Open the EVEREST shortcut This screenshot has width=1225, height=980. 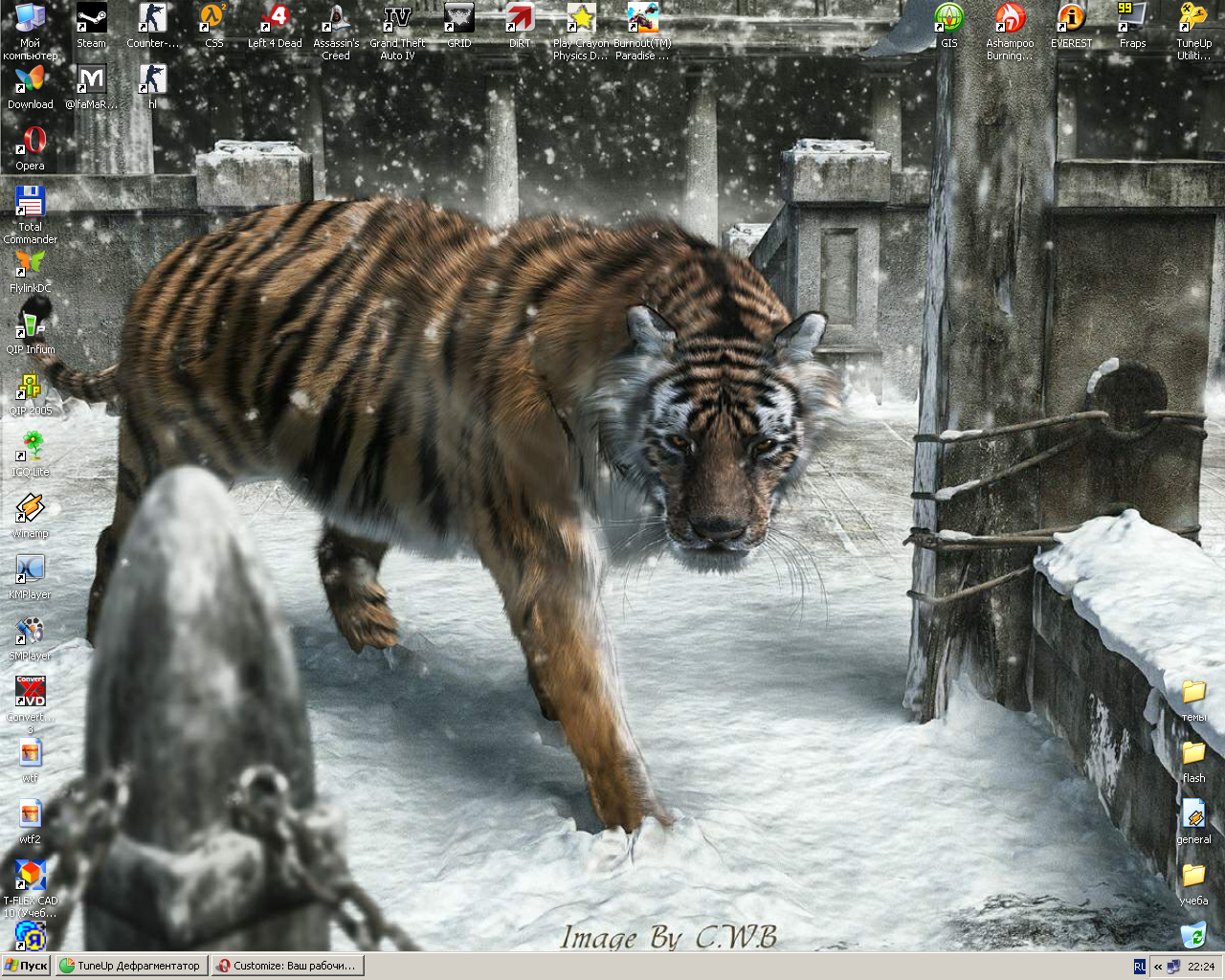coord(1071,26)
